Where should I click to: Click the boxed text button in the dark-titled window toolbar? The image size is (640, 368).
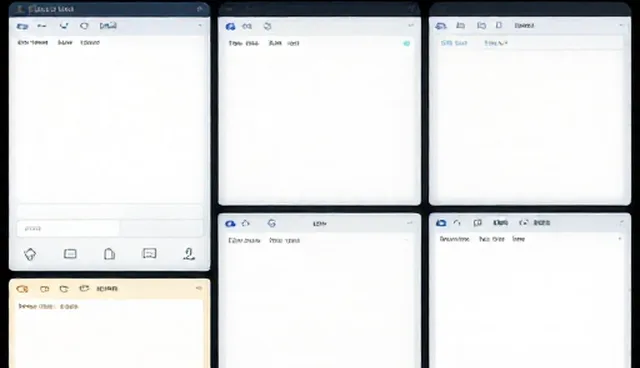point(108,26)
